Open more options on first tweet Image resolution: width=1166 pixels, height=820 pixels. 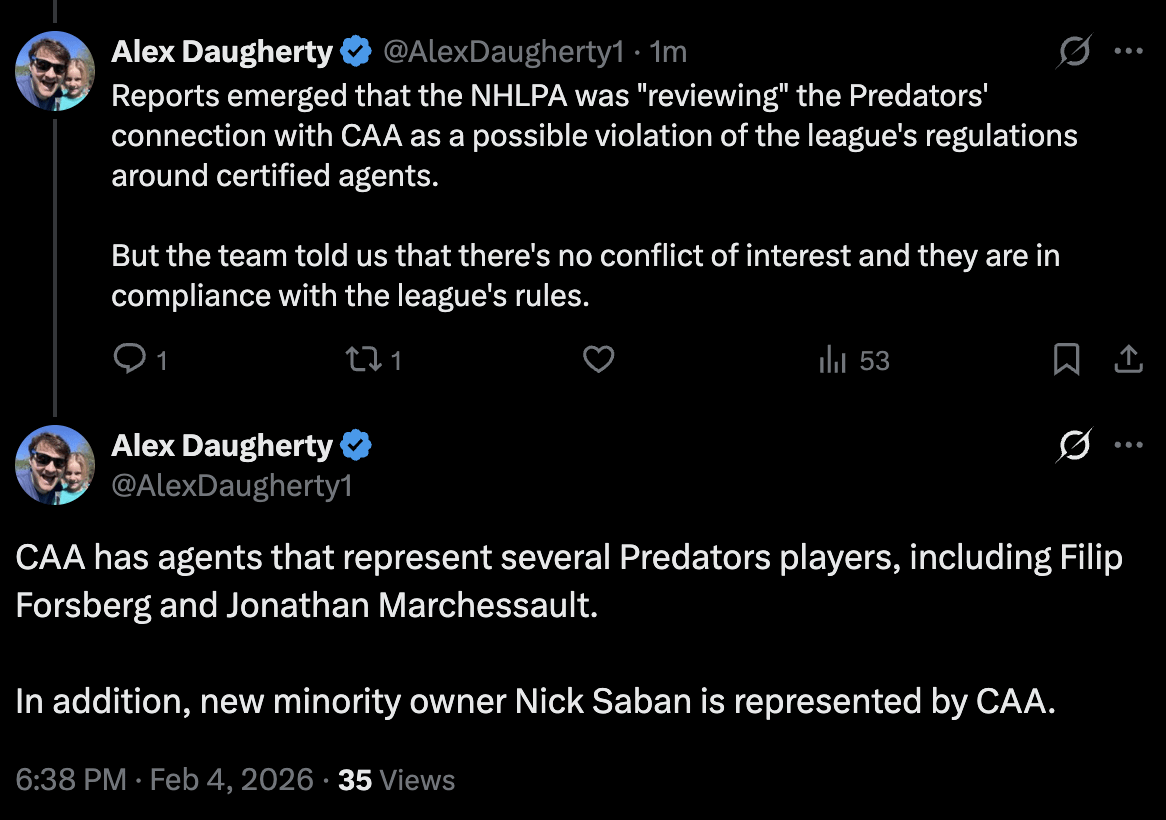(x=1129, y=52)
